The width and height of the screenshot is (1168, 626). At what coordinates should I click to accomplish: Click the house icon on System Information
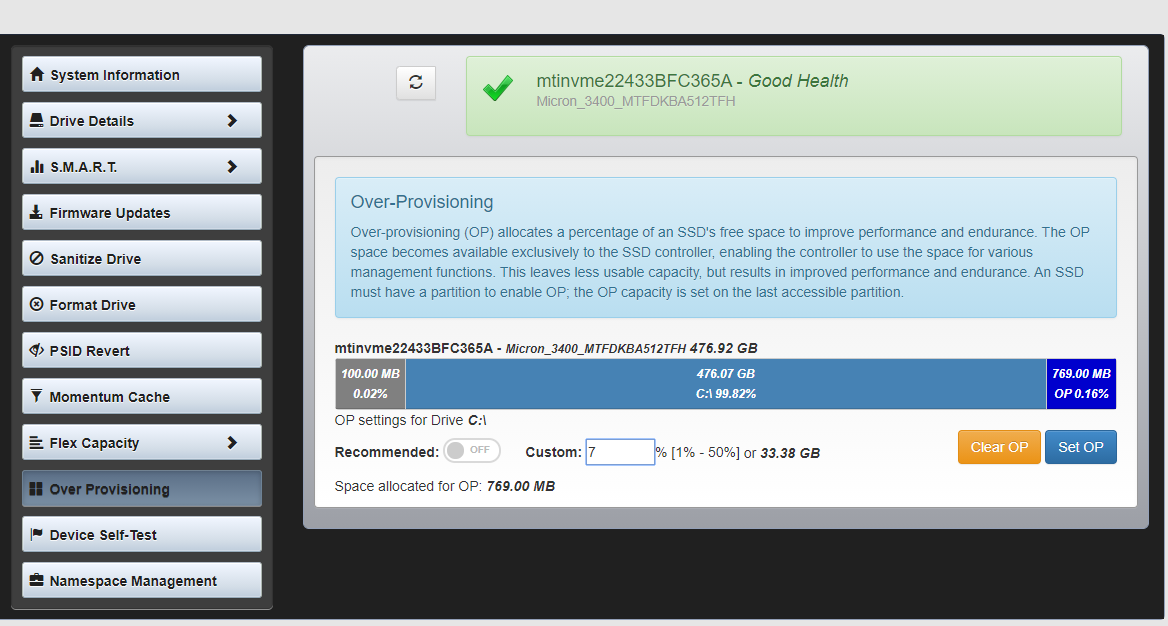[36, 75]
